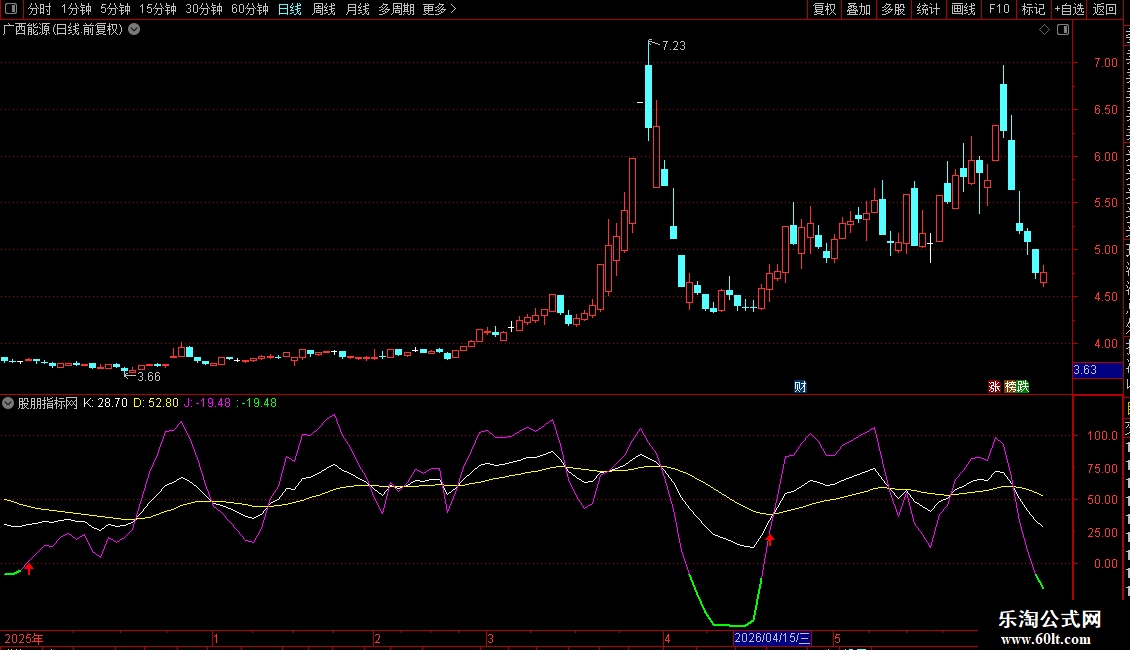Click the 标记 mark button
The image size is (1130, 650).
tap(1033, 9)
